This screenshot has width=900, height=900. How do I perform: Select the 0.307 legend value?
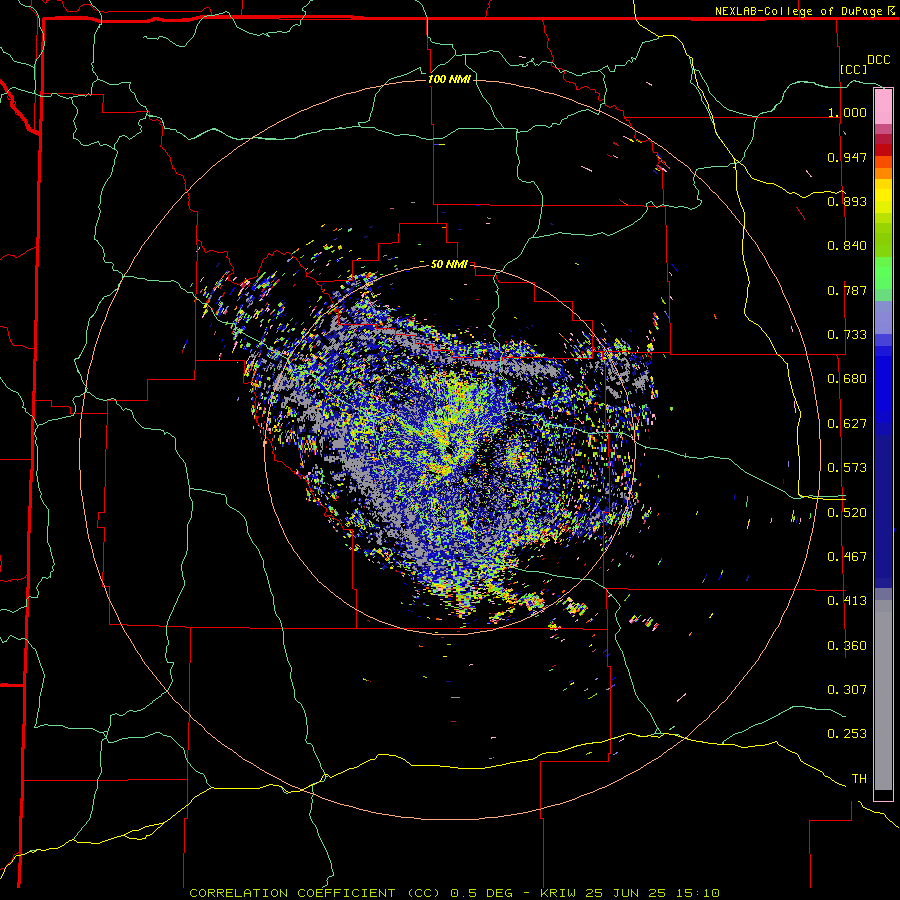coord(847,690)
